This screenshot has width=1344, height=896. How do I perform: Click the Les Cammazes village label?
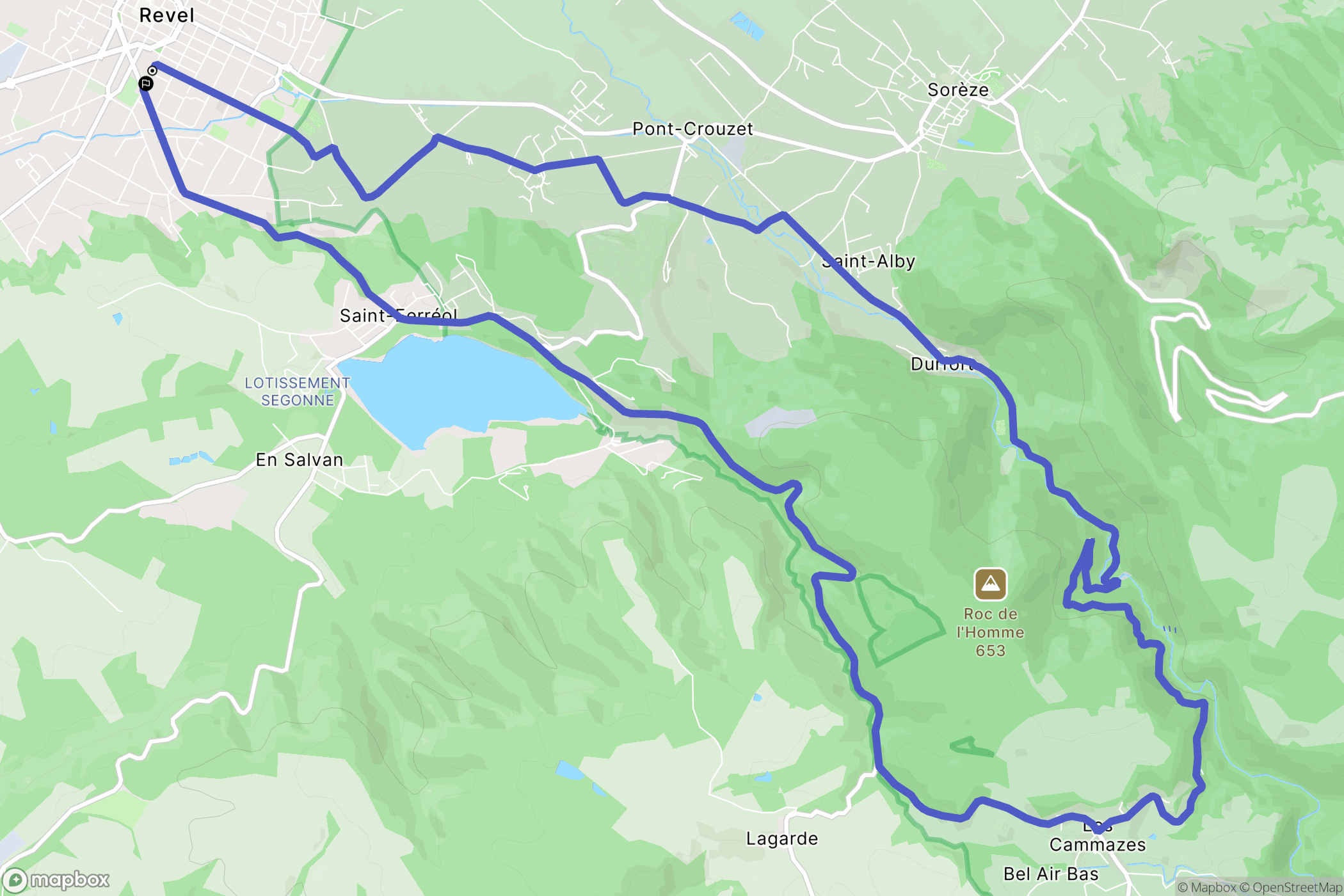tap(1098, 836)
